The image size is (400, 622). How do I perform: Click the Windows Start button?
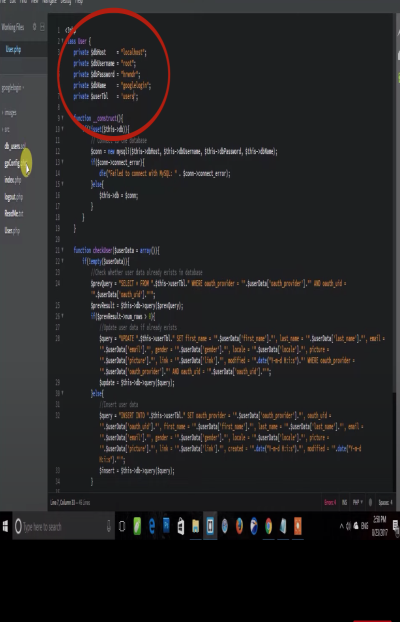coord(6,526)
